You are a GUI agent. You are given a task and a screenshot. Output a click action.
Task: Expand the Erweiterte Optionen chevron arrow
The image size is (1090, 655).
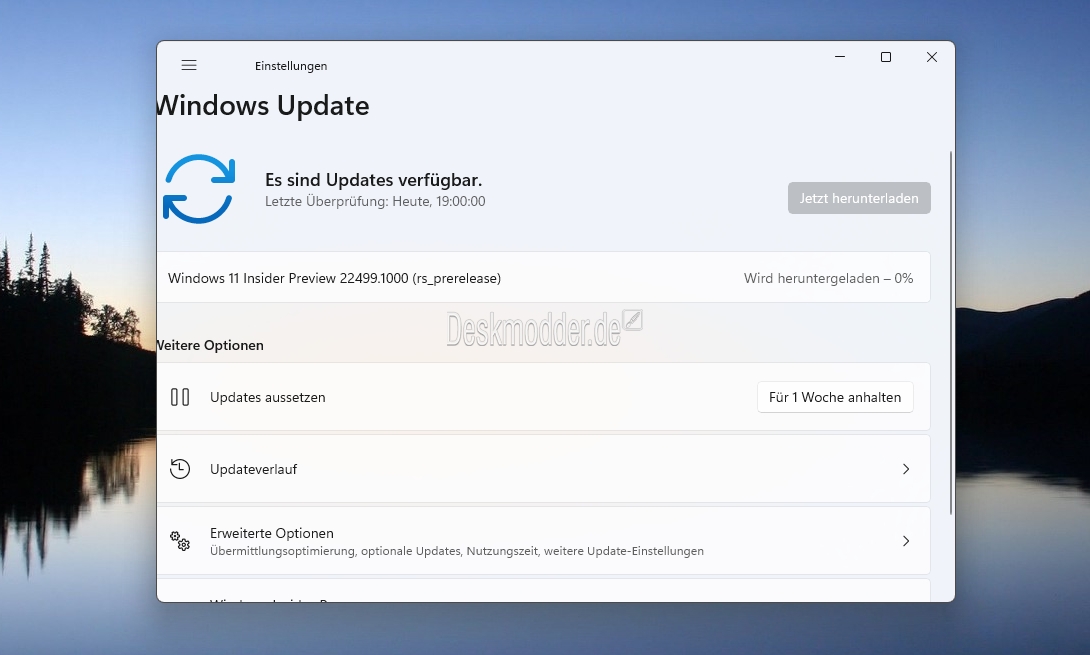(x=906, y=541)
